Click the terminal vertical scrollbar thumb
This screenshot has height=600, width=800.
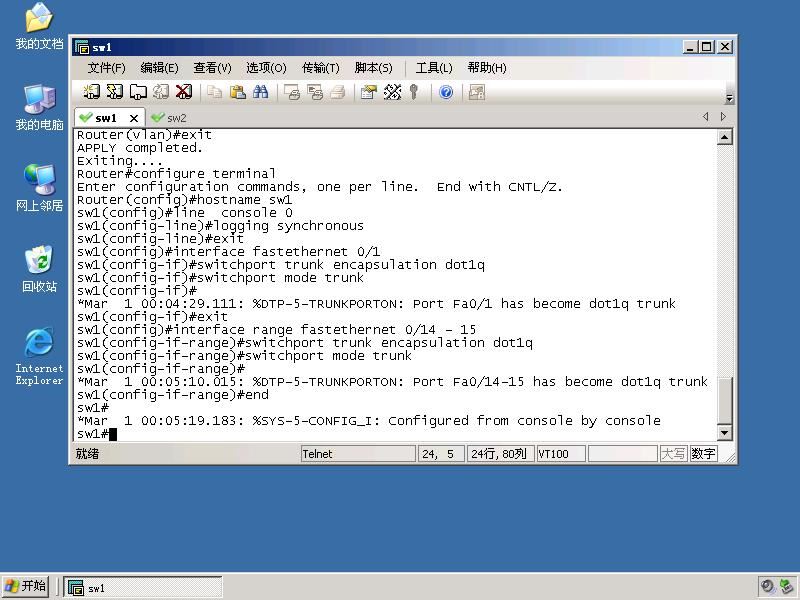point(725,401)
